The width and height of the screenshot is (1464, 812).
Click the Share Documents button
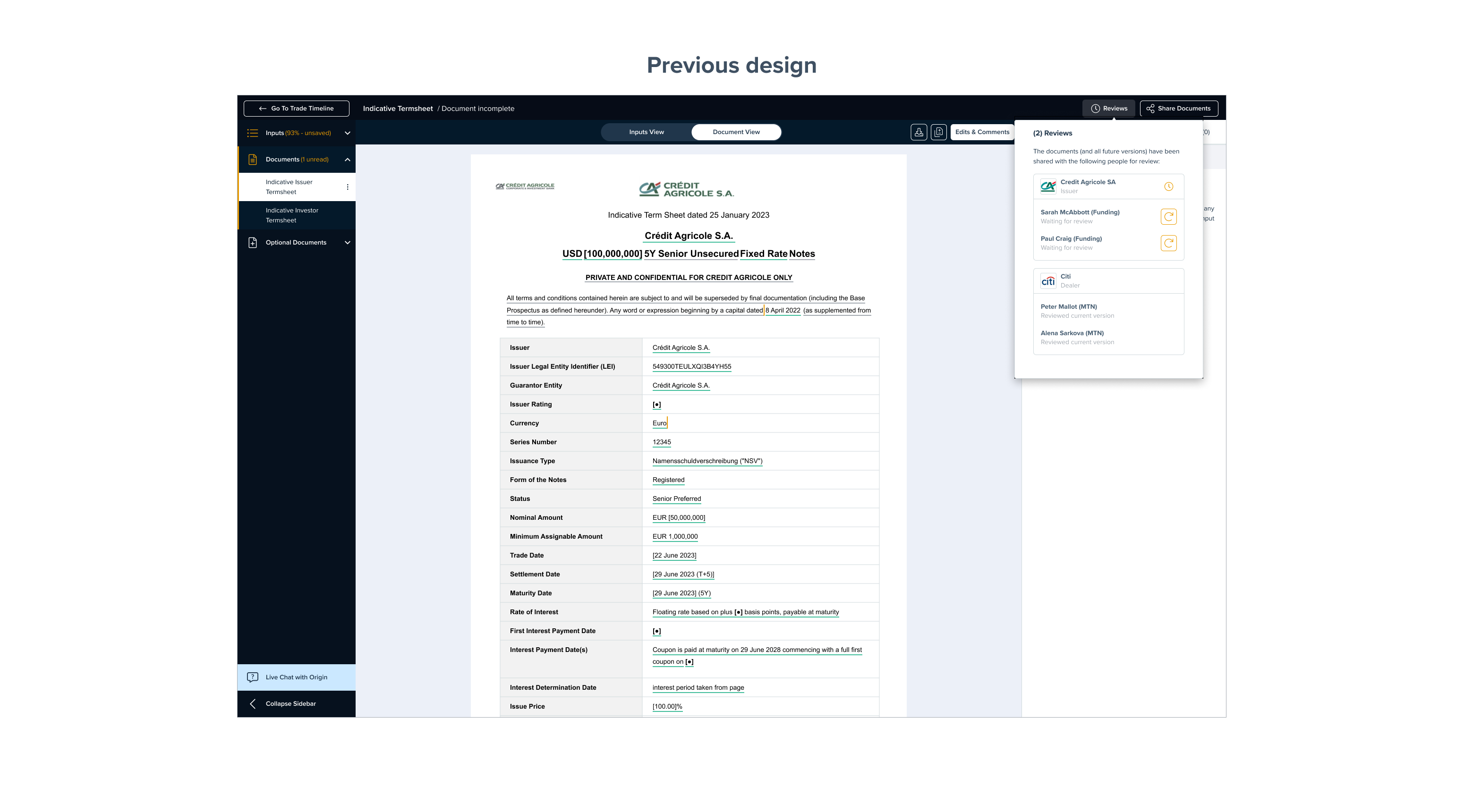coord(1179,108)
